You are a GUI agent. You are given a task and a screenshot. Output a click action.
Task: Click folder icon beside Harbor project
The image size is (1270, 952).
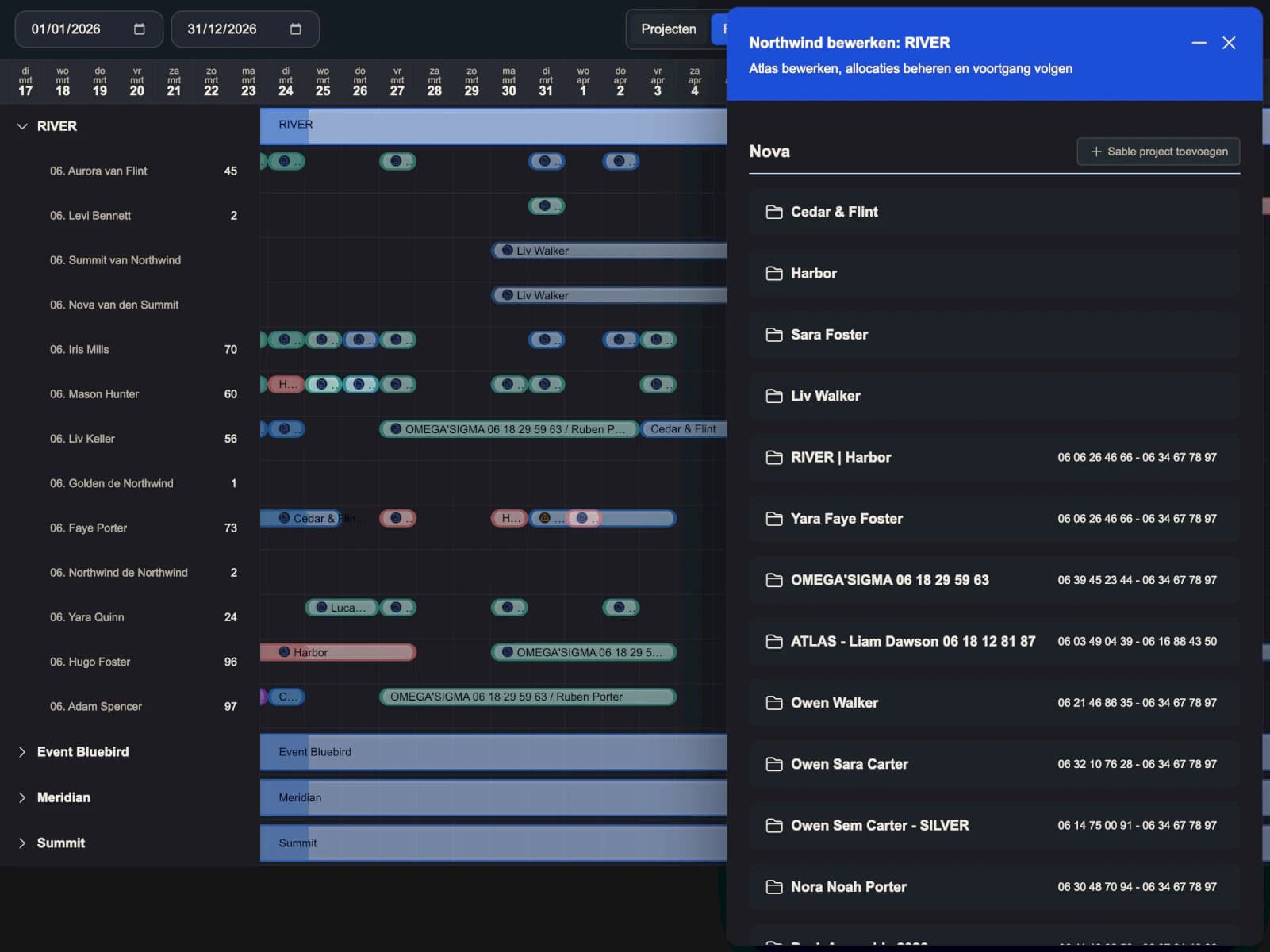[x=773, y=274]
